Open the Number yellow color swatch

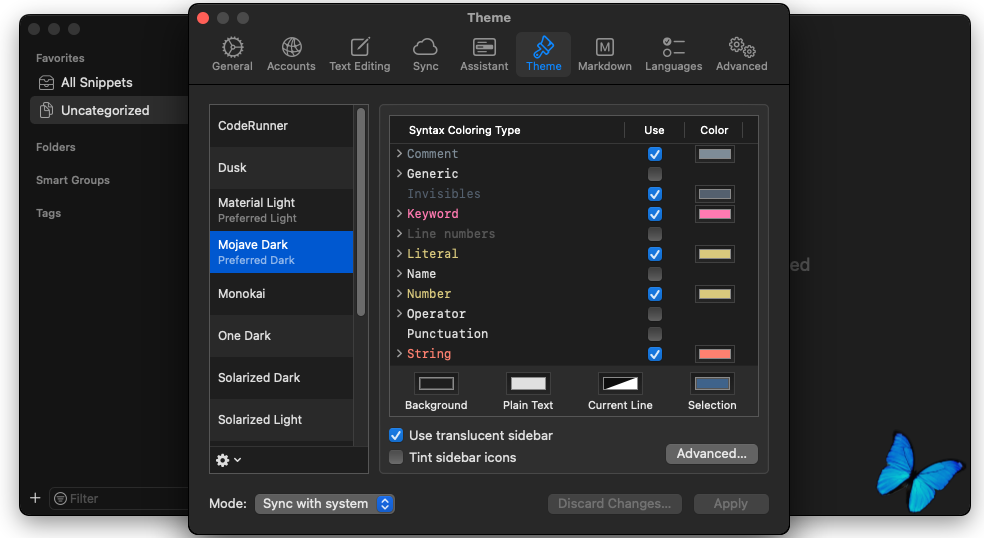(x=715, y=294)
